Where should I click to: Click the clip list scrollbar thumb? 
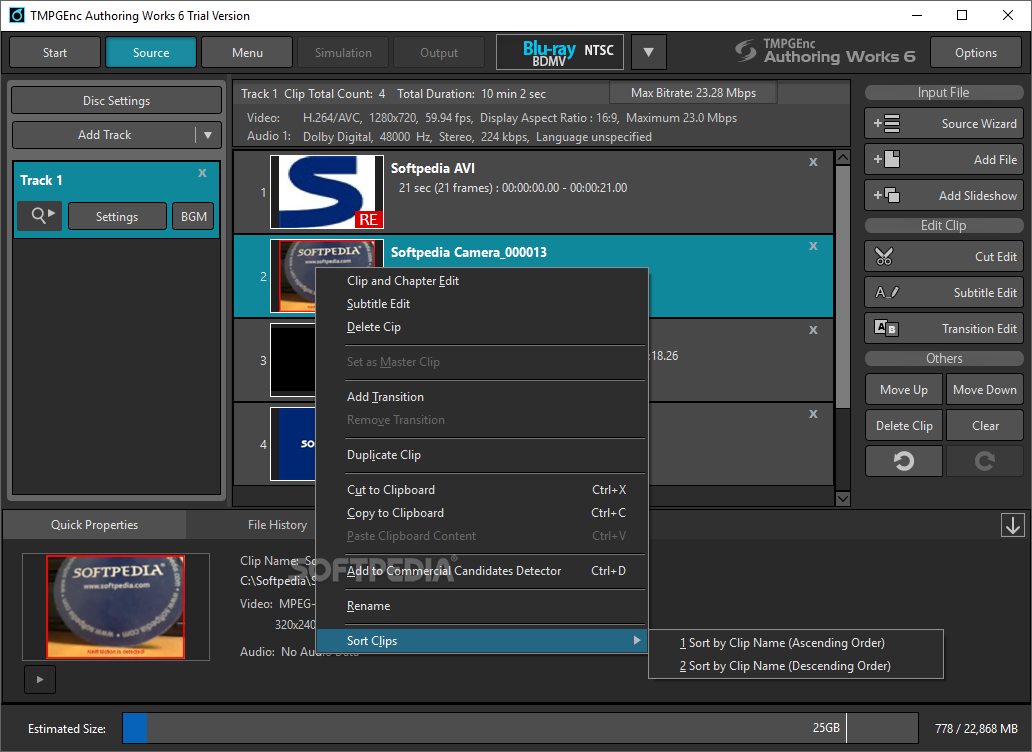[x=842, y=286]
